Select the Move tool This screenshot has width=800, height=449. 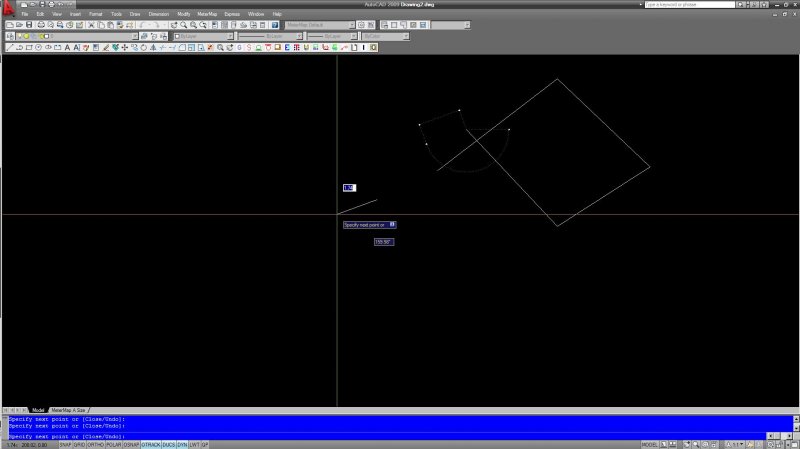click(x=124, y=47)
